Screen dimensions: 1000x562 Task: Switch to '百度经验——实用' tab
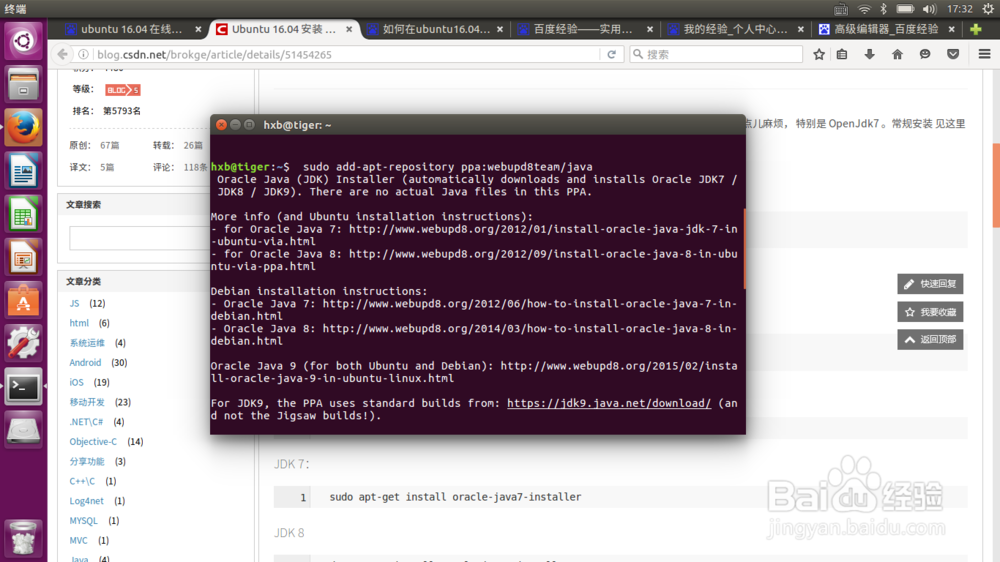pyautogui.click(x=583, y=29)
